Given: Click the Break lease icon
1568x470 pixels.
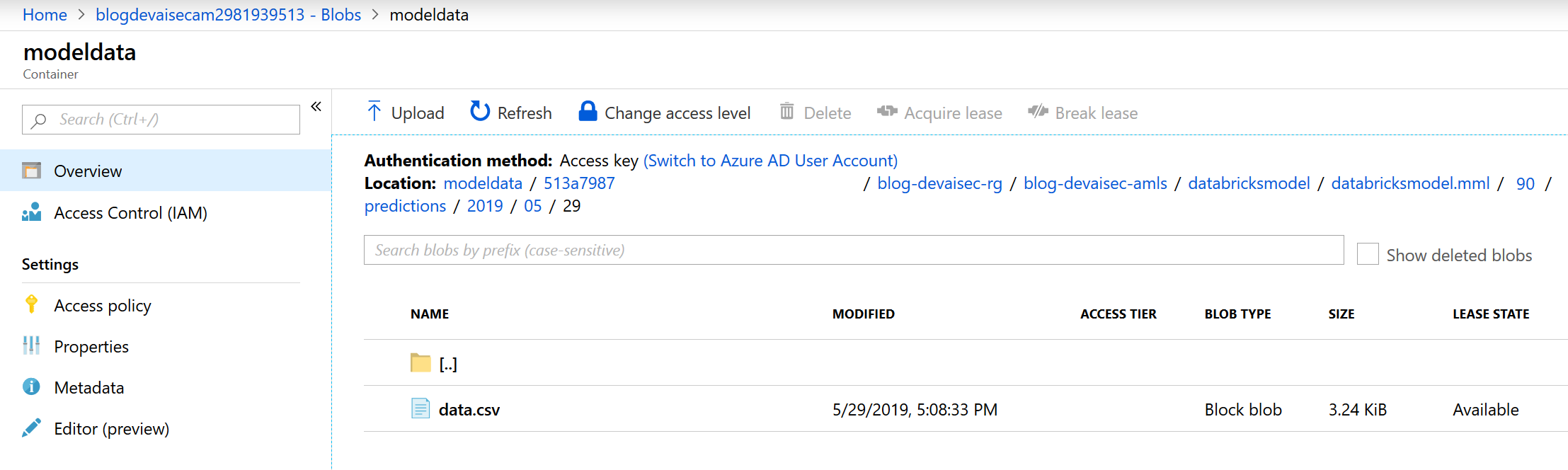Looking at the screenshot, I should [x=1038, y=111].
